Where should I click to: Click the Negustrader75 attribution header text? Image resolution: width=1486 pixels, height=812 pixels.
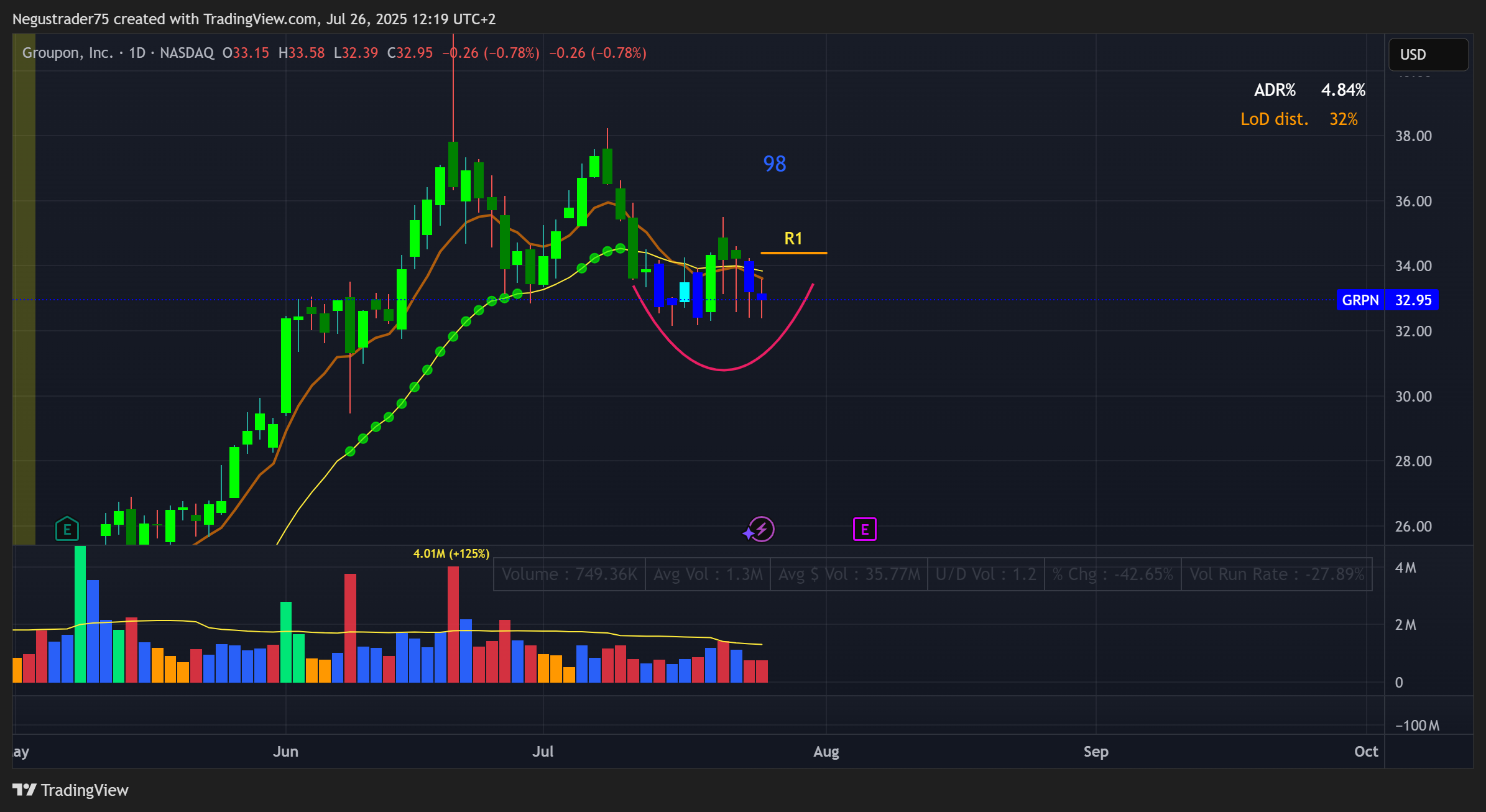(254, 19)
